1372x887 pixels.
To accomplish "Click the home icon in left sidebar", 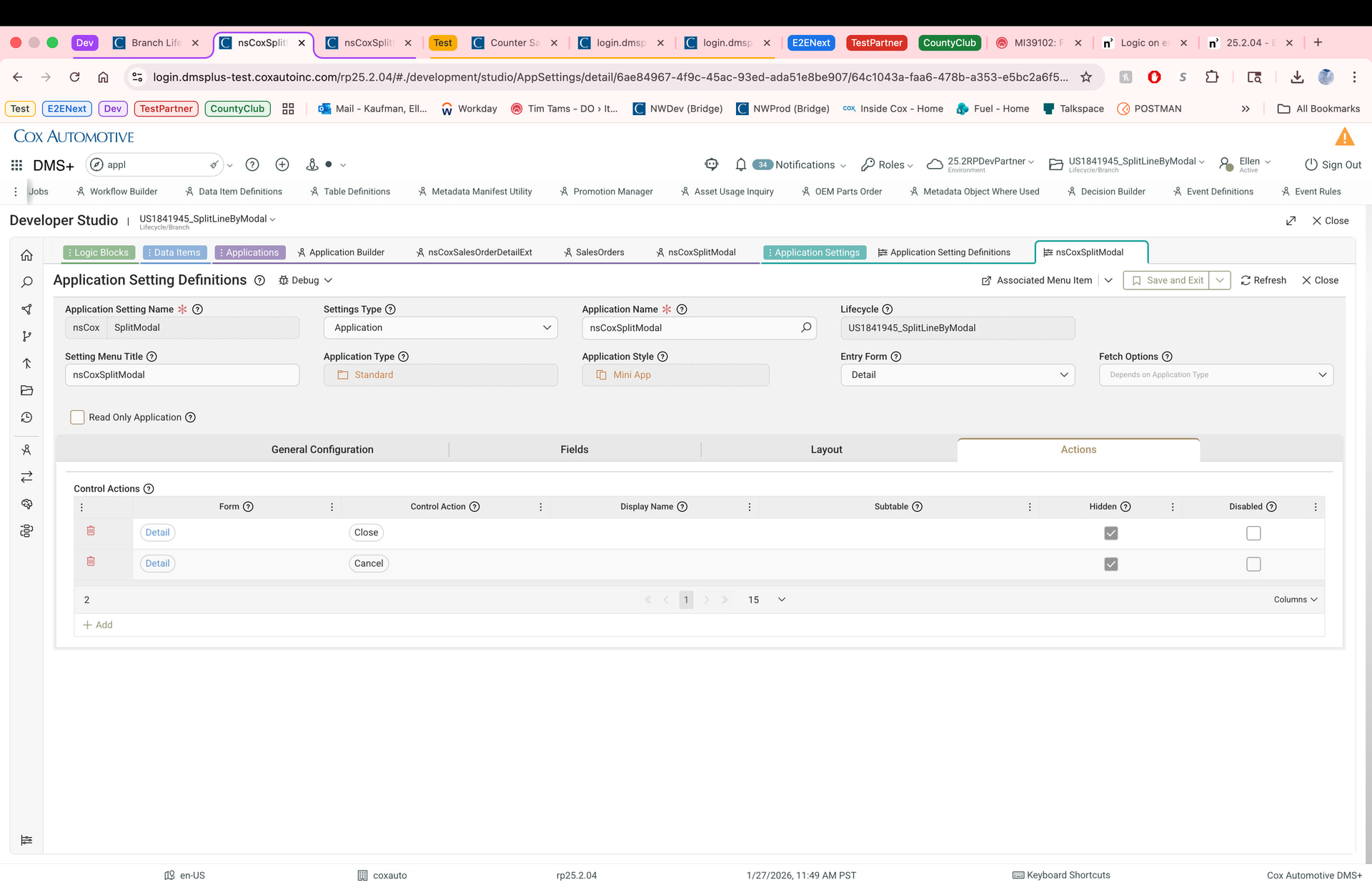I will pyautogui.click(x=26, y=255).
